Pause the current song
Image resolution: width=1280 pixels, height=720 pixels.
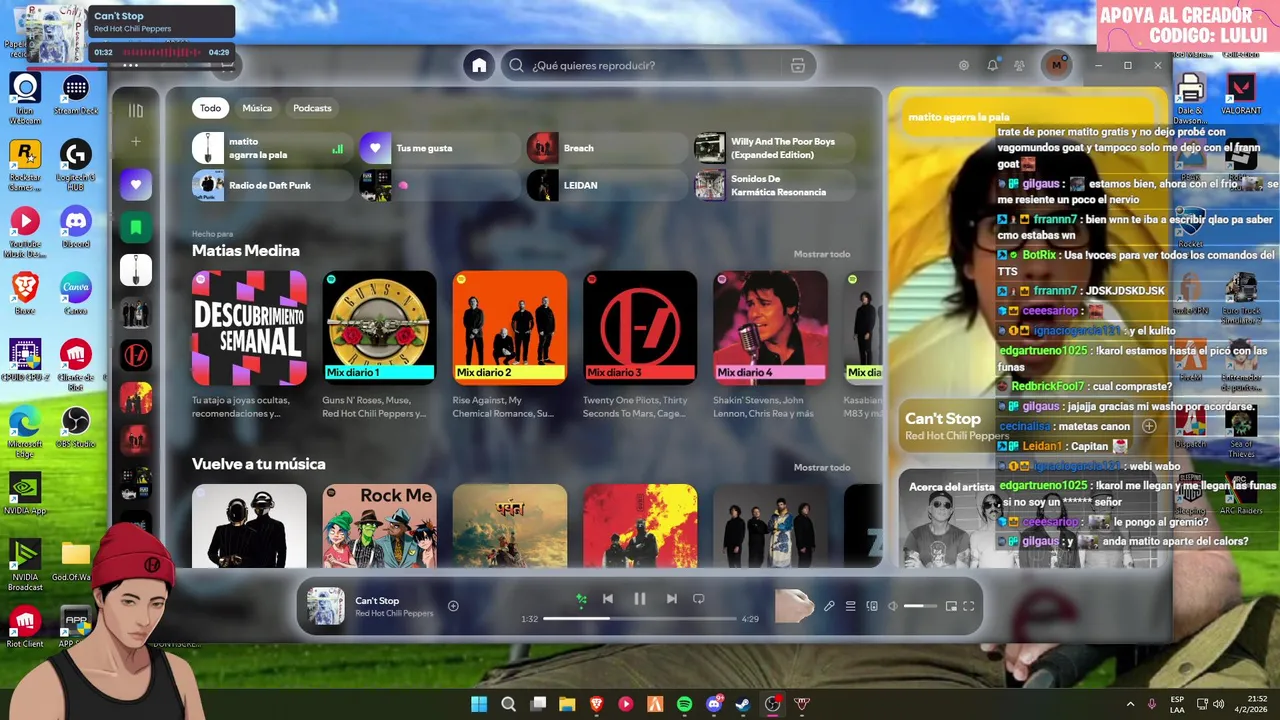click(x=640, y=599)
